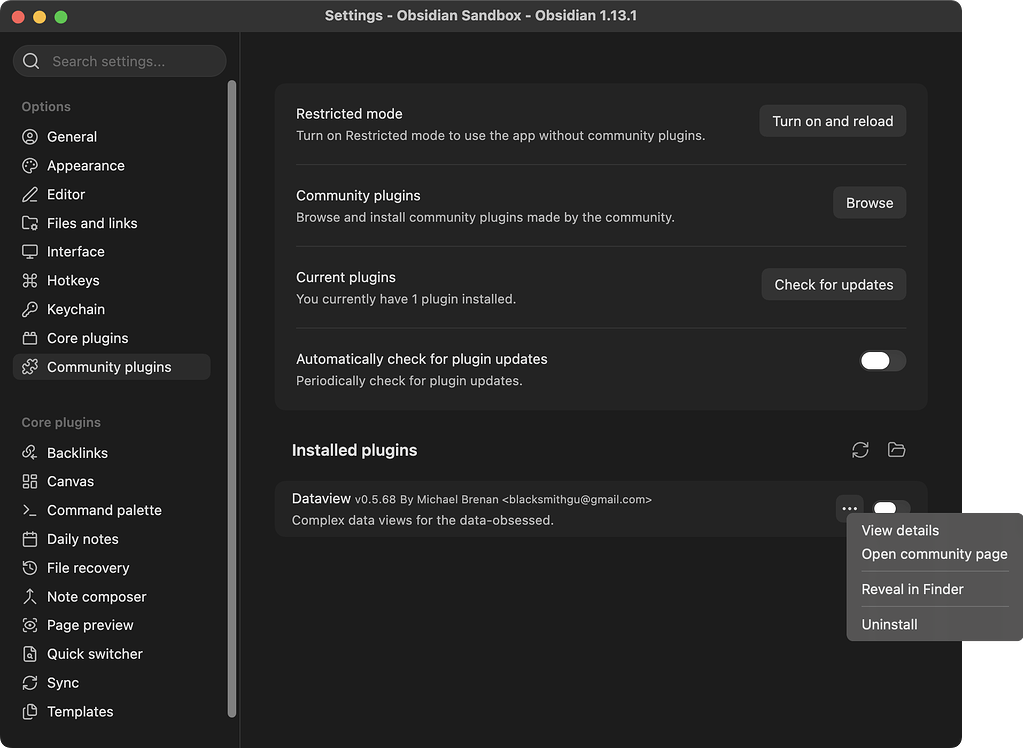Open the Appearance settings tab
1023x748 pixels.
tap(112, 166)
